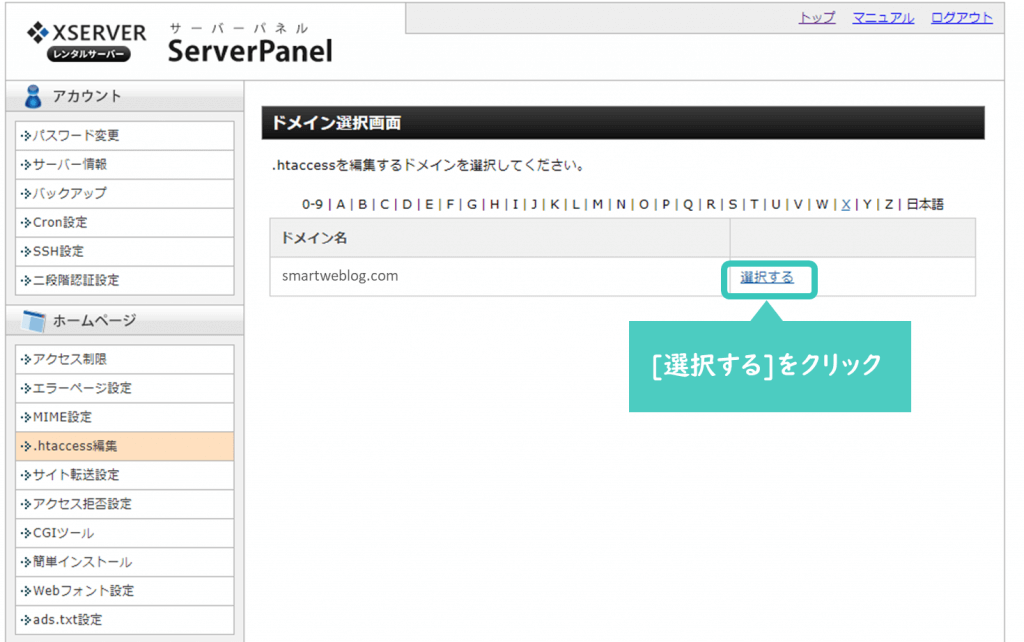Open the マニュアル link
Screen dimensions: 1024x642
click(883, 18)
